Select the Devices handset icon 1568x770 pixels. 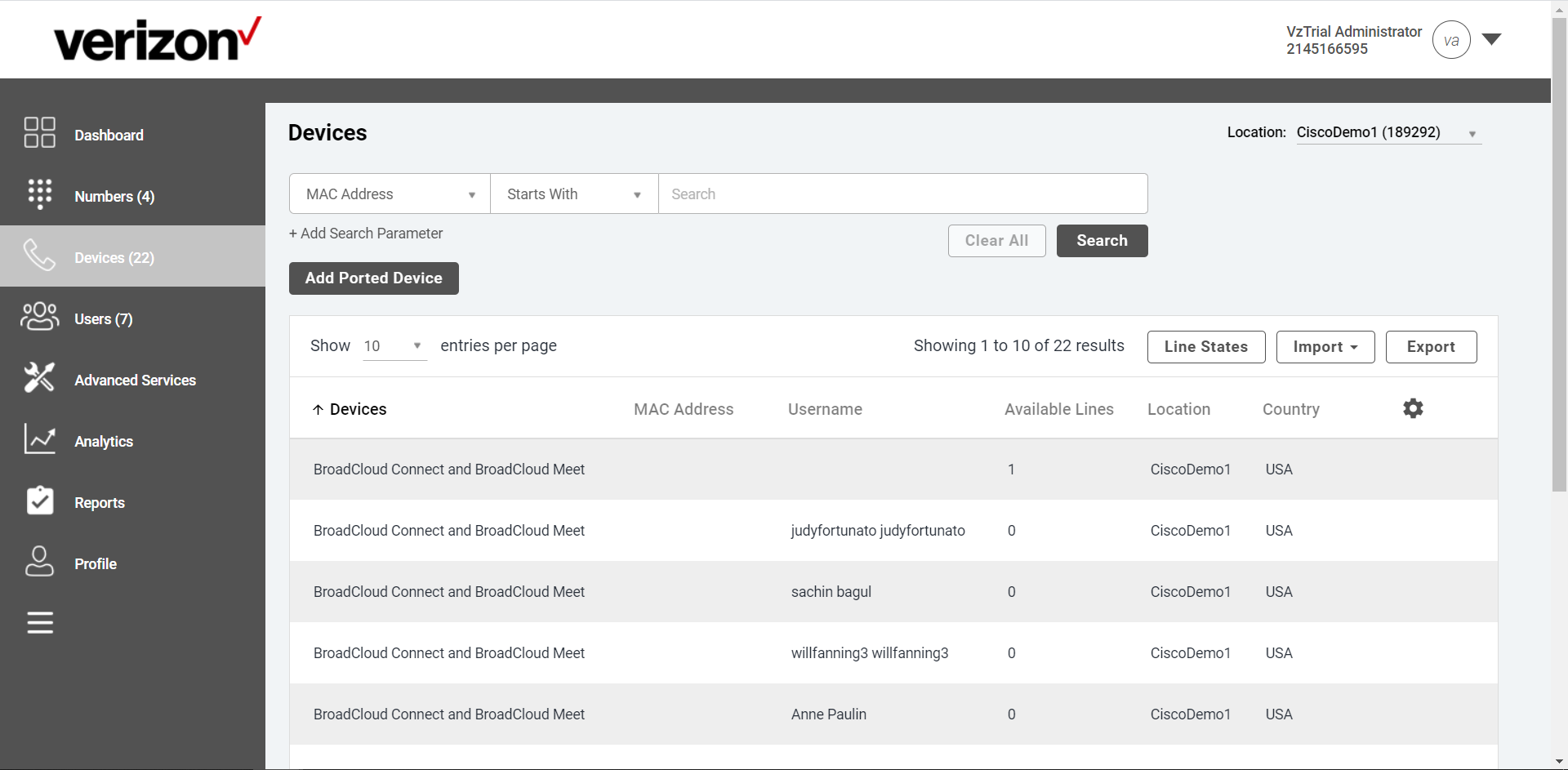click(39, 256)
